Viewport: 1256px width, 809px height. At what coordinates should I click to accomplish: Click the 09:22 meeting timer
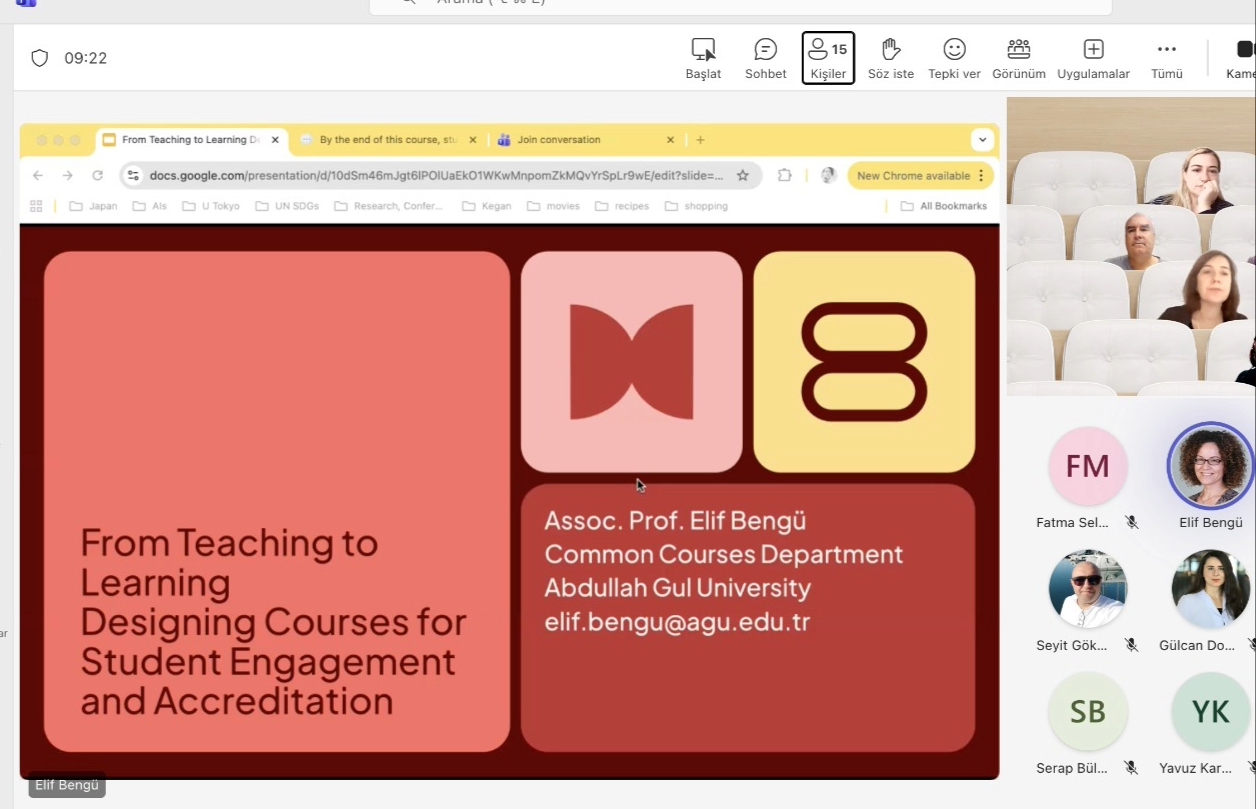pos(86,58)
